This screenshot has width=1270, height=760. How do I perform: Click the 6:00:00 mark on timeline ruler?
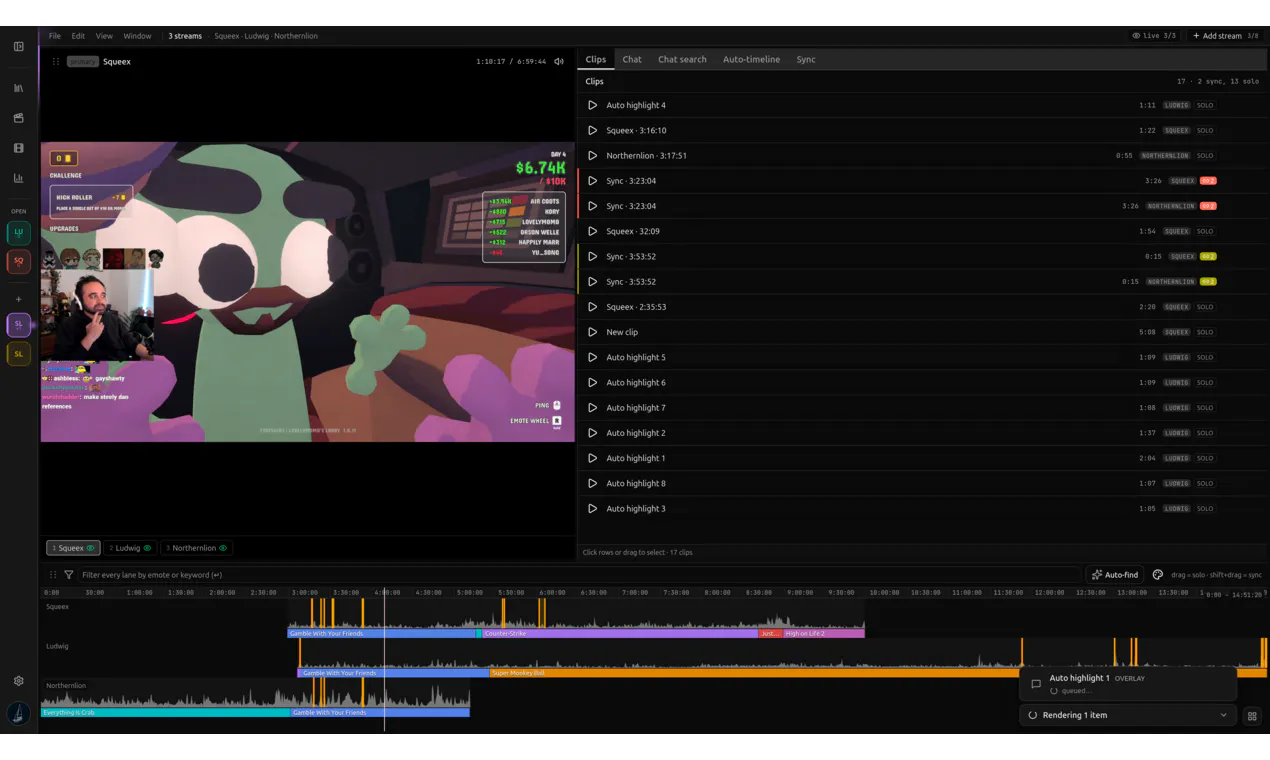click(x=552, y=592)
